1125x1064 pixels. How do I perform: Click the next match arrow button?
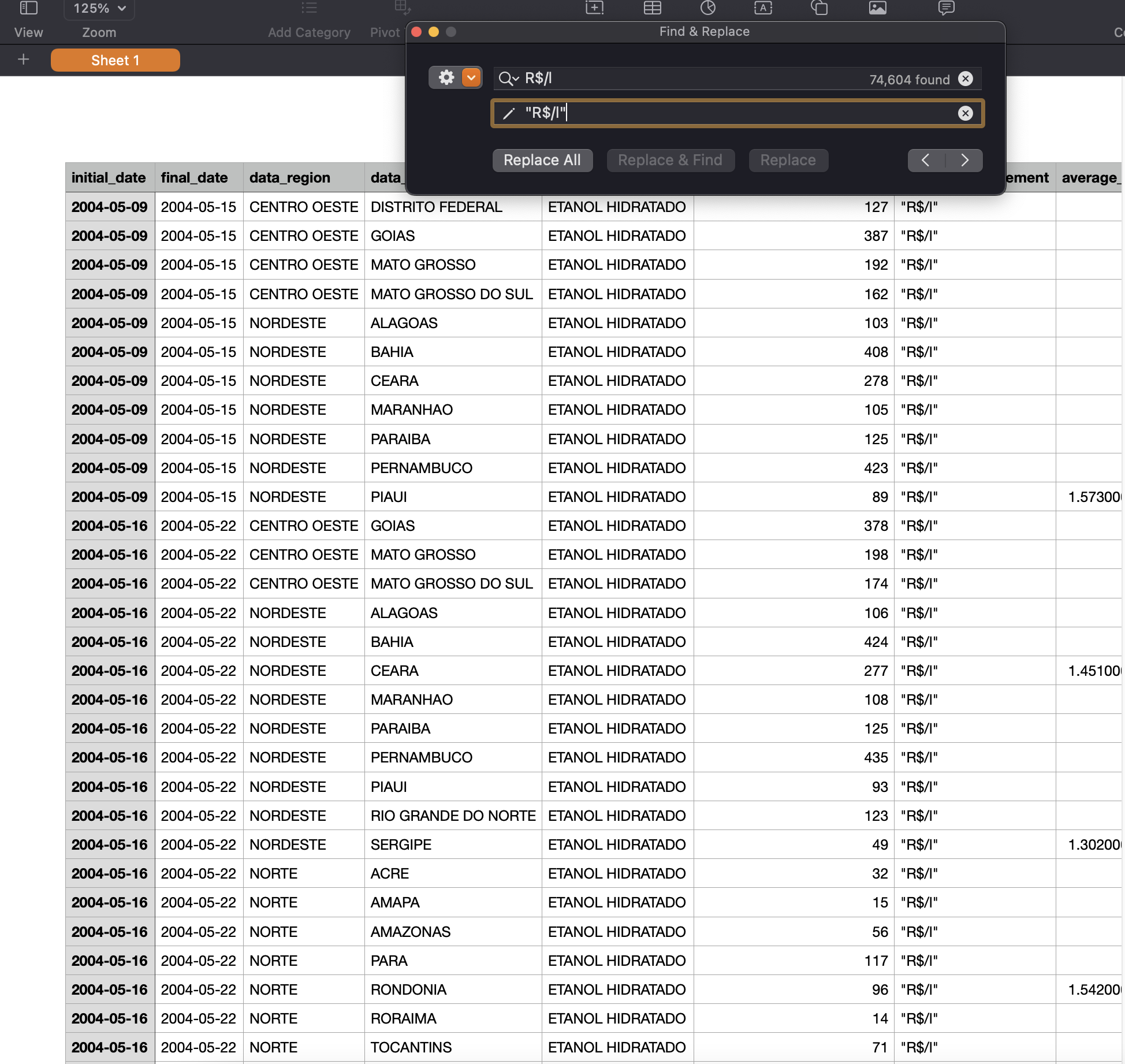point(964,160)
